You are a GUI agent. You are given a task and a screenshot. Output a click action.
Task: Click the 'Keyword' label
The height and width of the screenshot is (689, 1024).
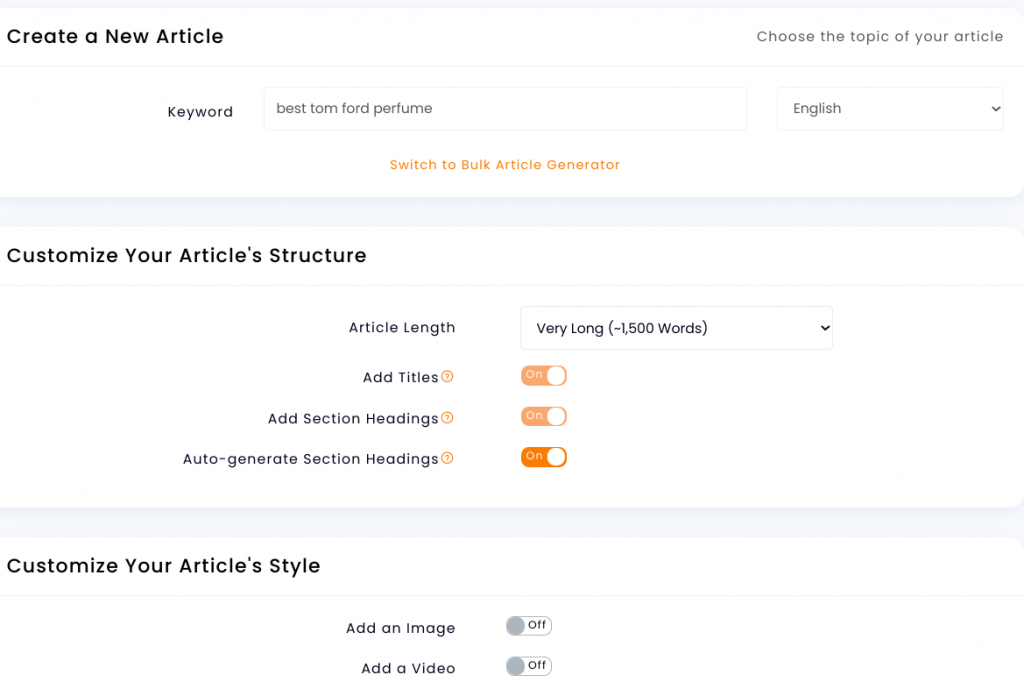coord(200,112)
